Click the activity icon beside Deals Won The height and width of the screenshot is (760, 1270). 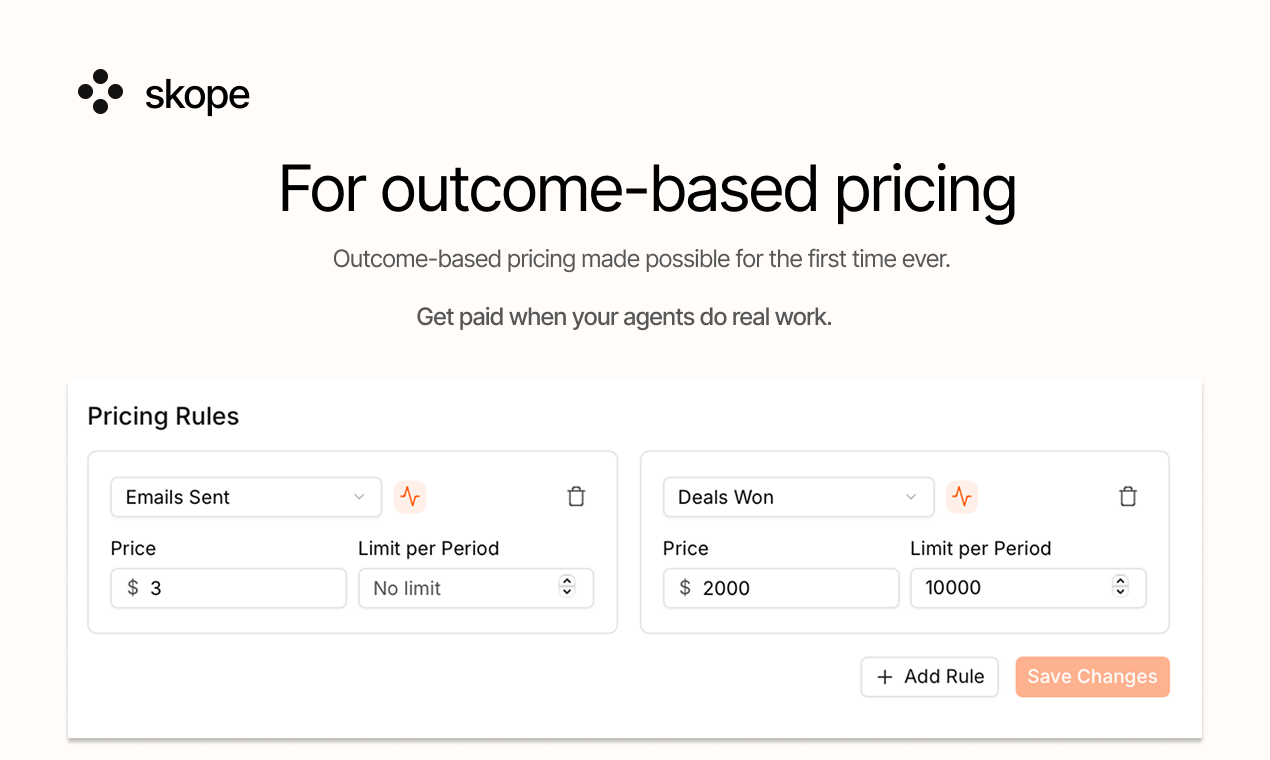click(x=962, y=497)
